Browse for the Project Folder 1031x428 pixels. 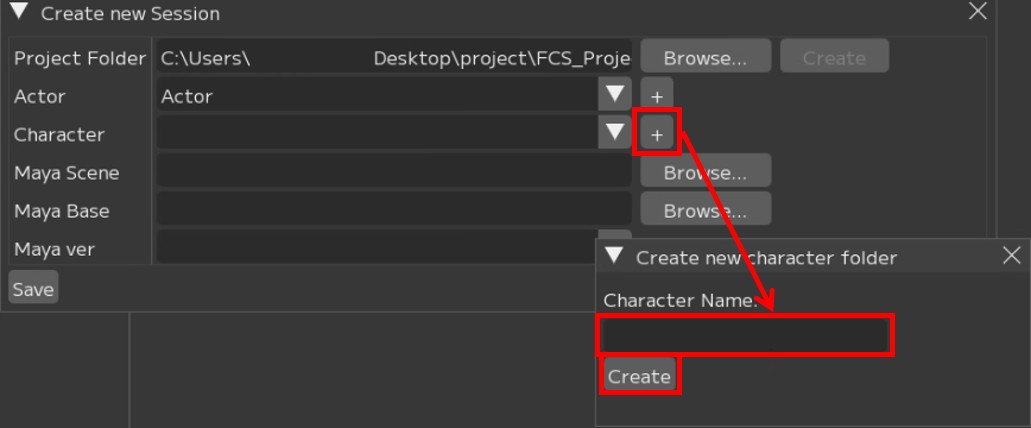point(705,58)
